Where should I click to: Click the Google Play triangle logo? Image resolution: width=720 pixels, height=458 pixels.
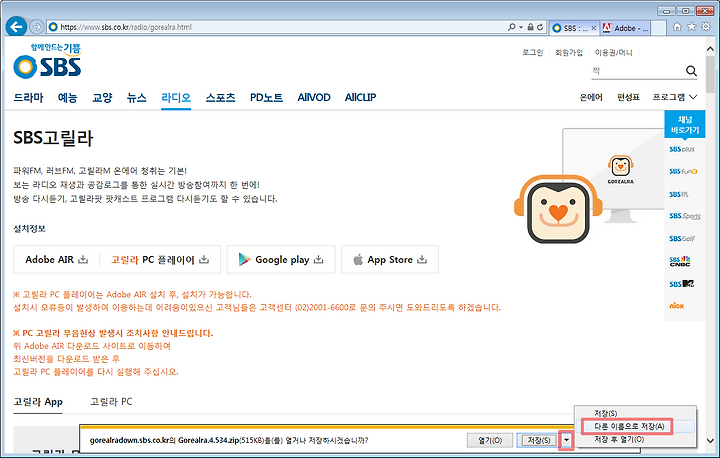(x=244, y=260)
